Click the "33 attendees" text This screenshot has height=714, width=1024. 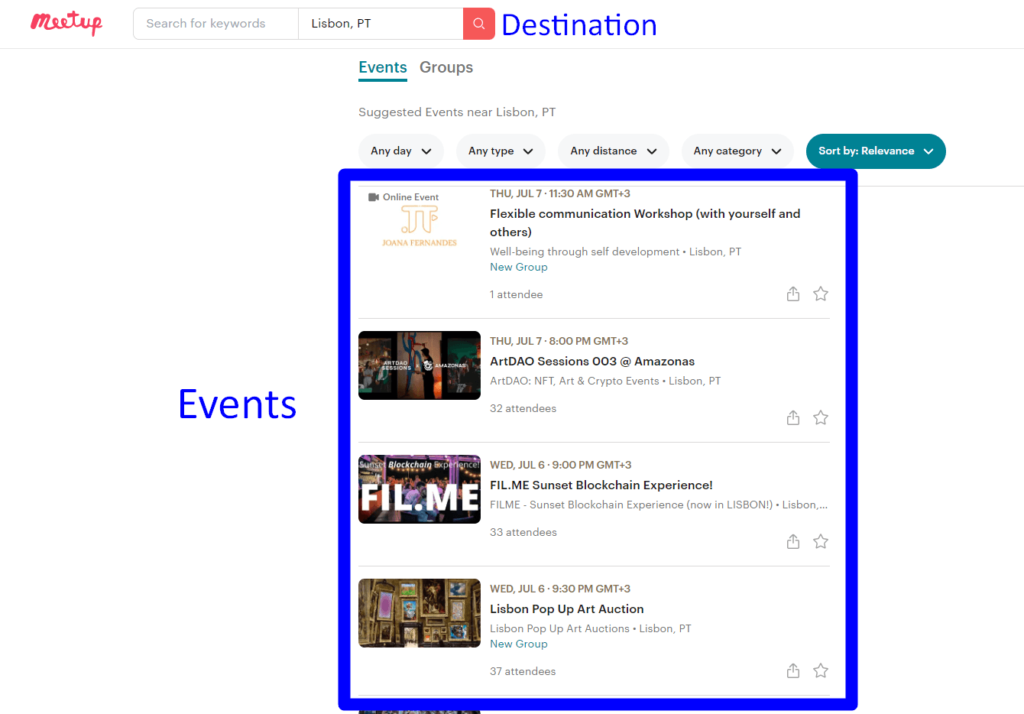523,532
